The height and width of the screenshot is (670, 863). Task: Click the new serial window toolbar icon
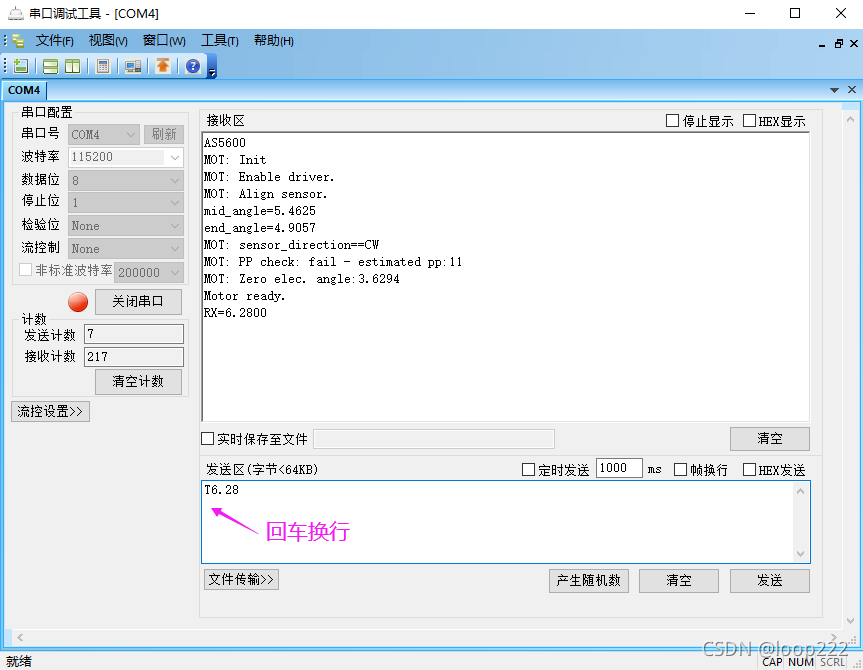point(21,66)
